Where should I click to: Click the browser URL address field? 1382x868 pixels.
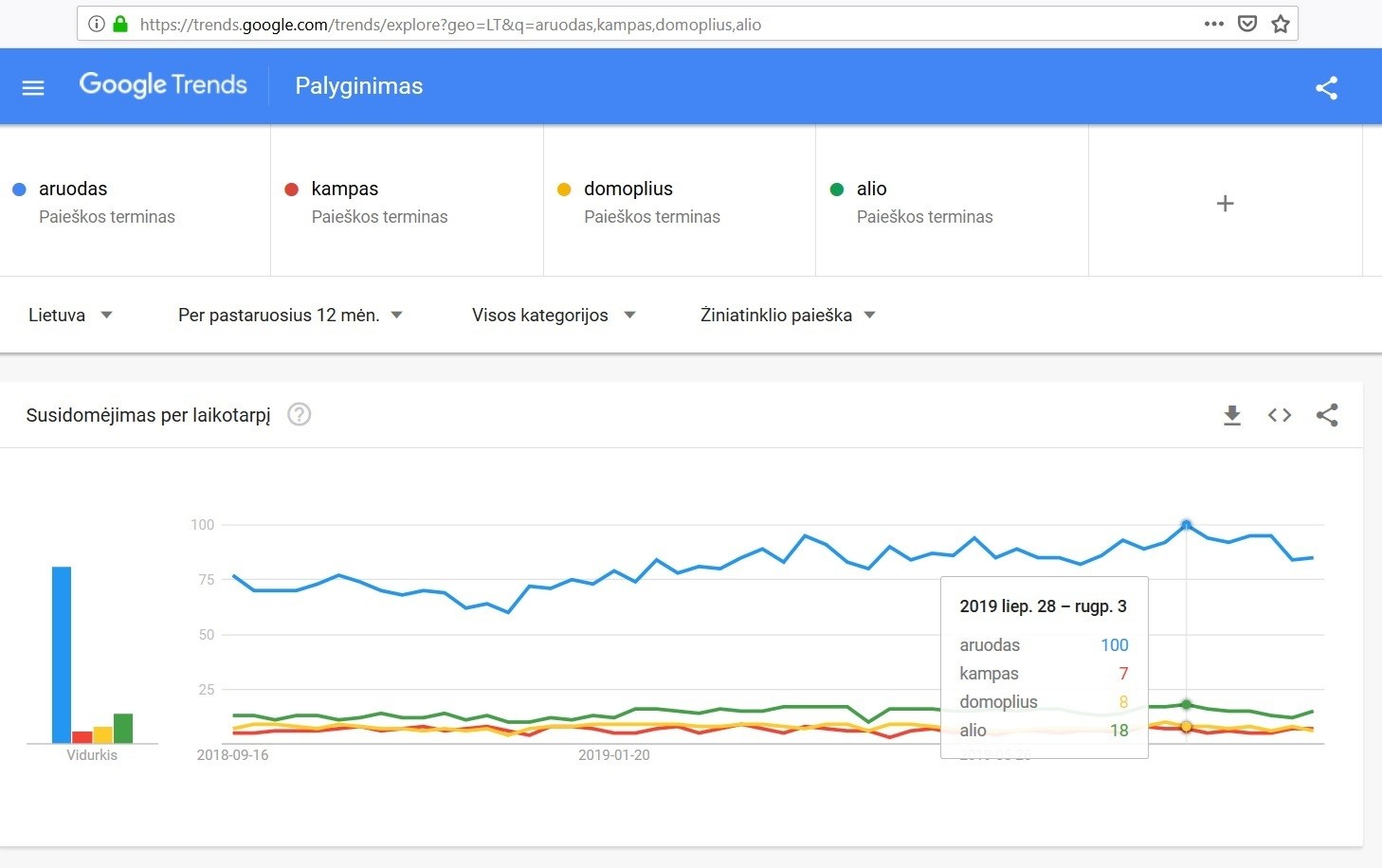click(664, 25)
